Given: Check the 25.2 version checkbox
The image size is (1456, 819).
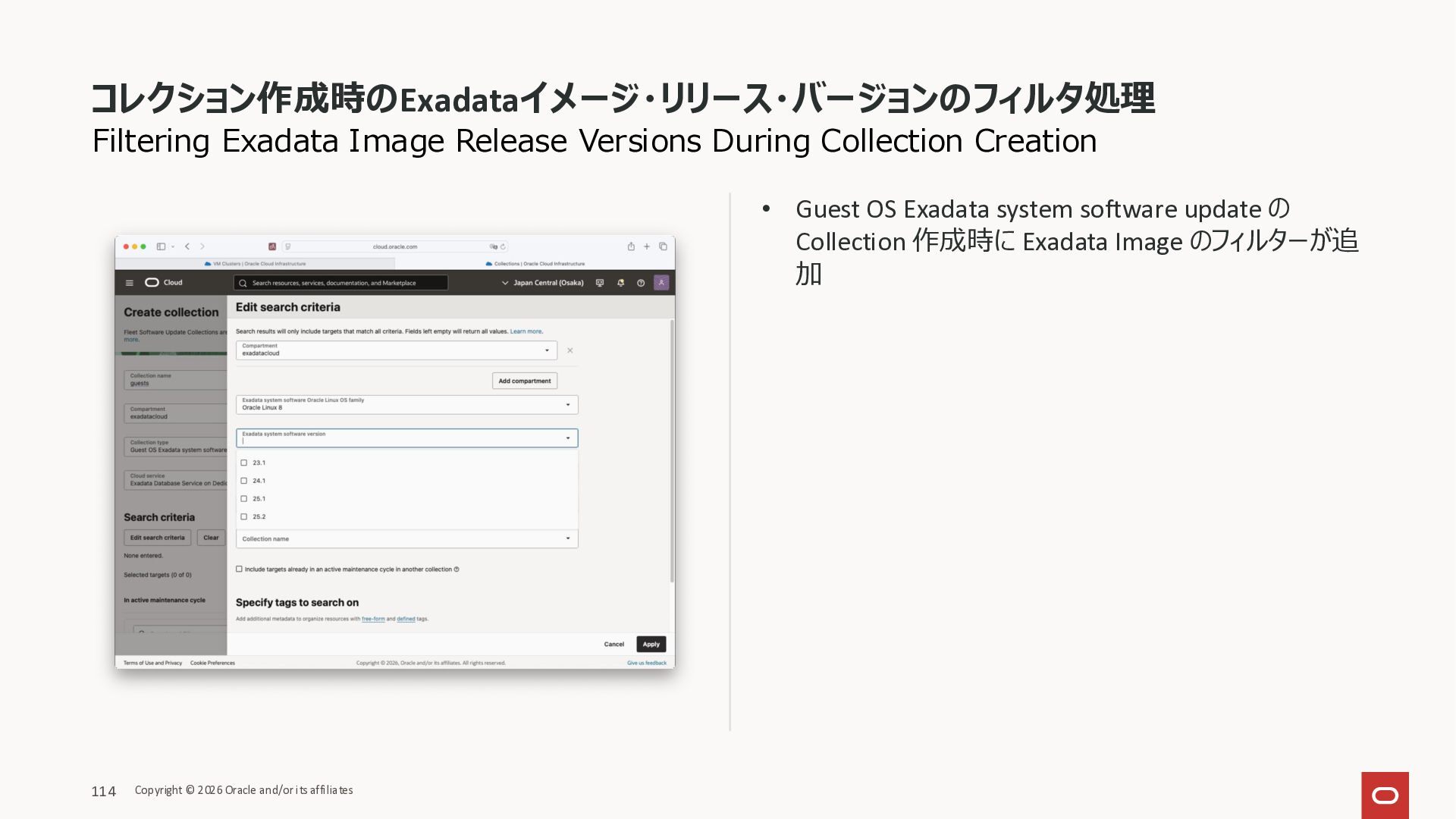Looking at the screenshot, I should point(244,516).
